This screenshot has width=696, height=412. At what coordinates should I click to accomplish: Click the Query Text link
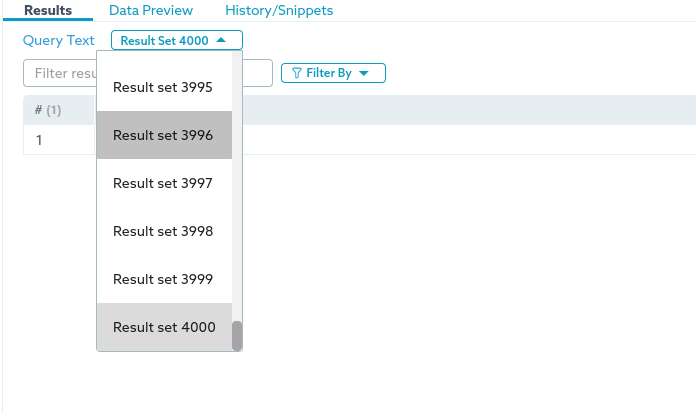(59, 41)
